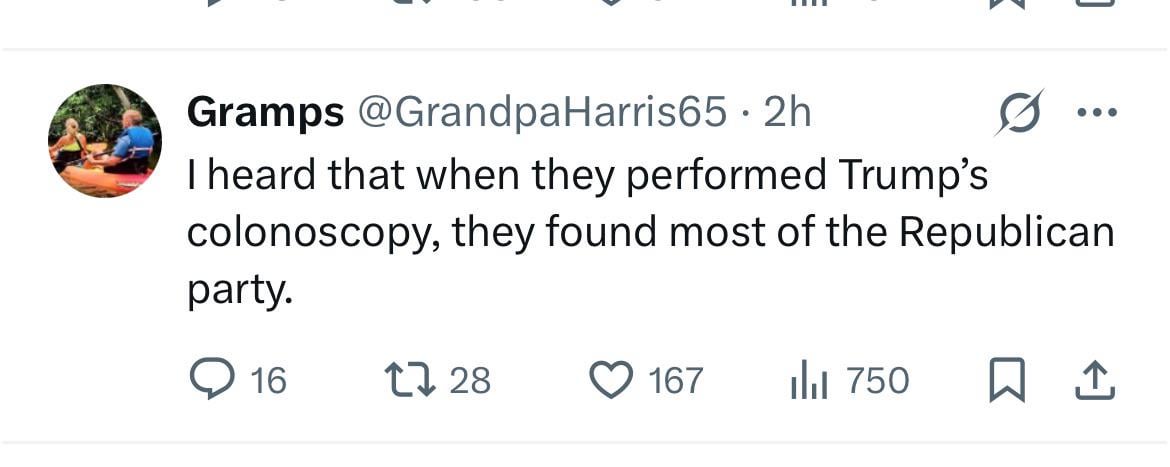The height and width of the screenshot is (467, 1170).
Task: Open Gramps' profile picture
Action: pyautogui.click(x=104, y=140)
